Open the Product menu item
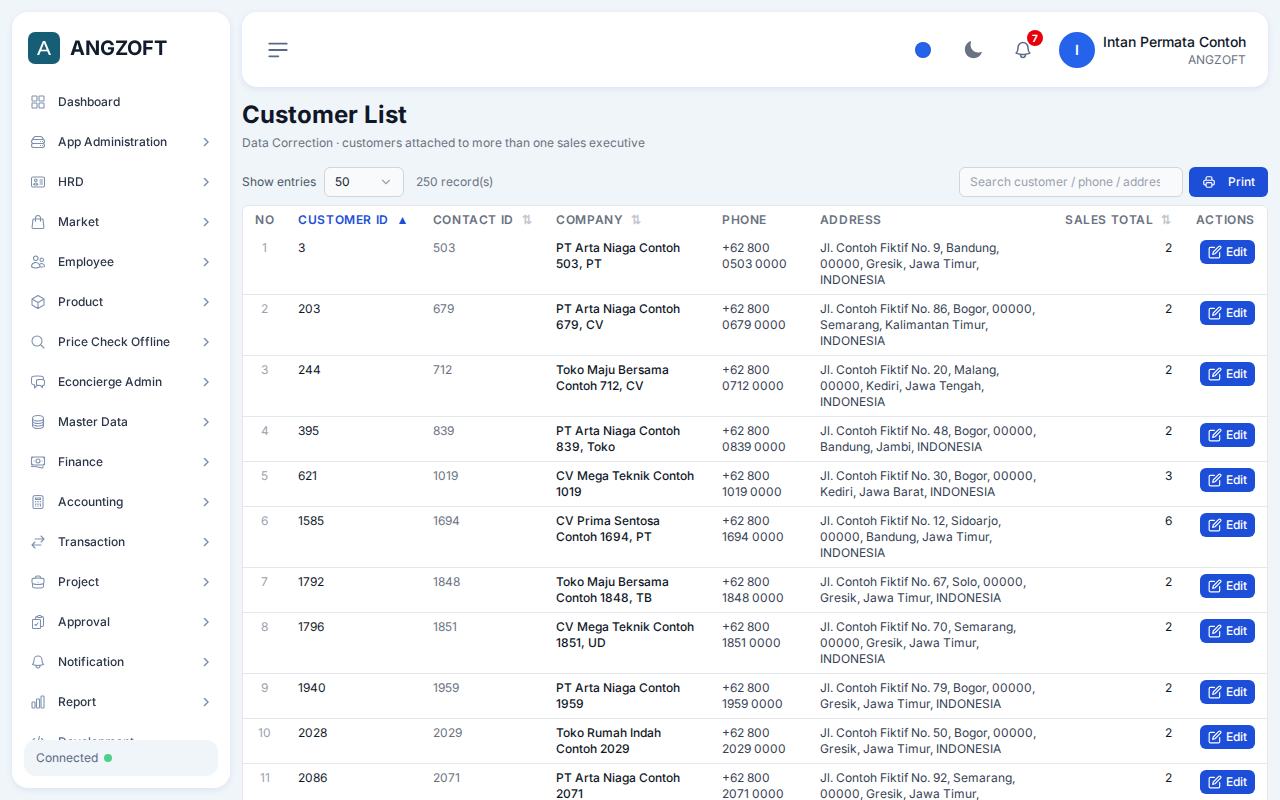This screenshot has width=1280, height=800. point(121,302)
